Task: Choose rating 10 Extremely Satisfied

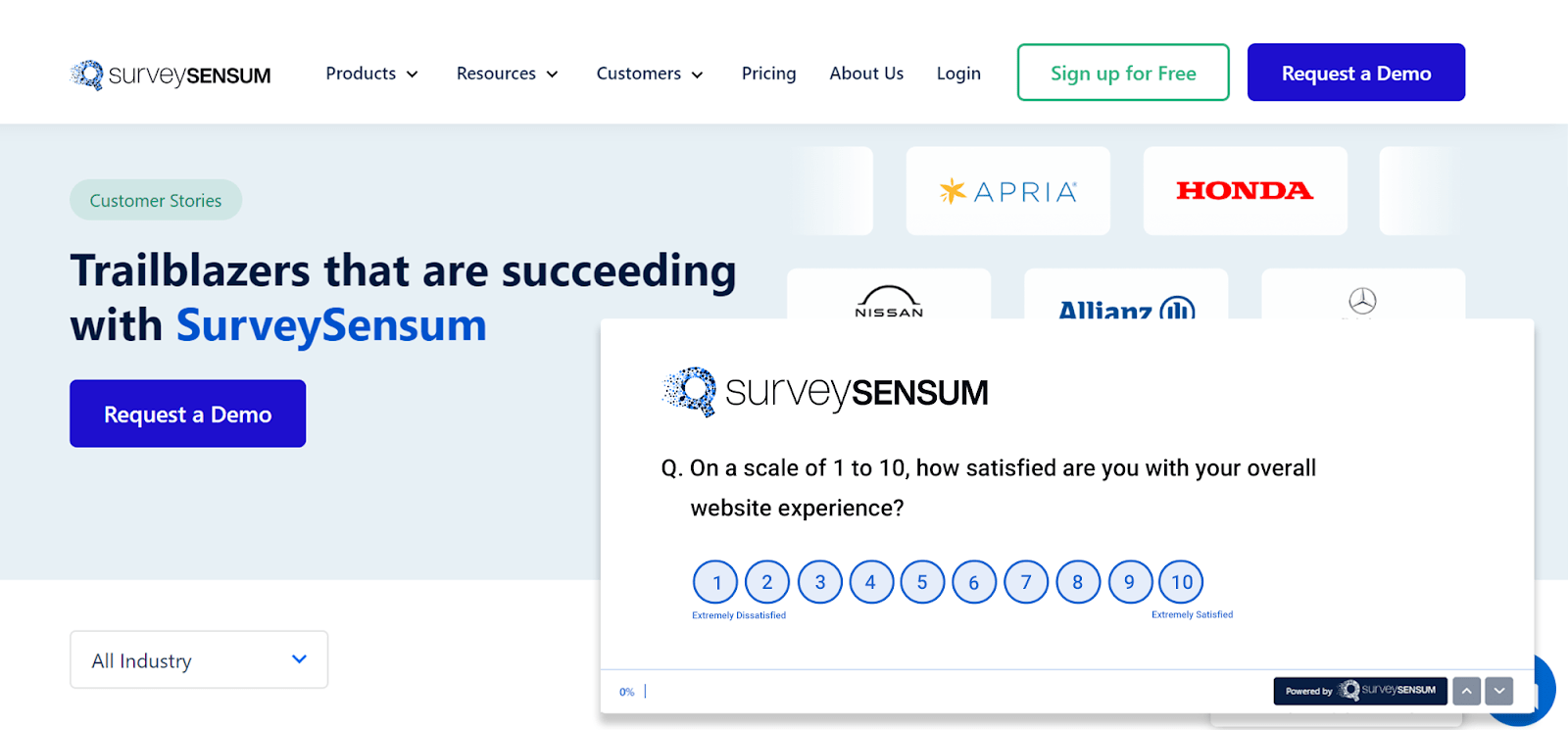Action: pyautogui.click(x=1181, y=581)
